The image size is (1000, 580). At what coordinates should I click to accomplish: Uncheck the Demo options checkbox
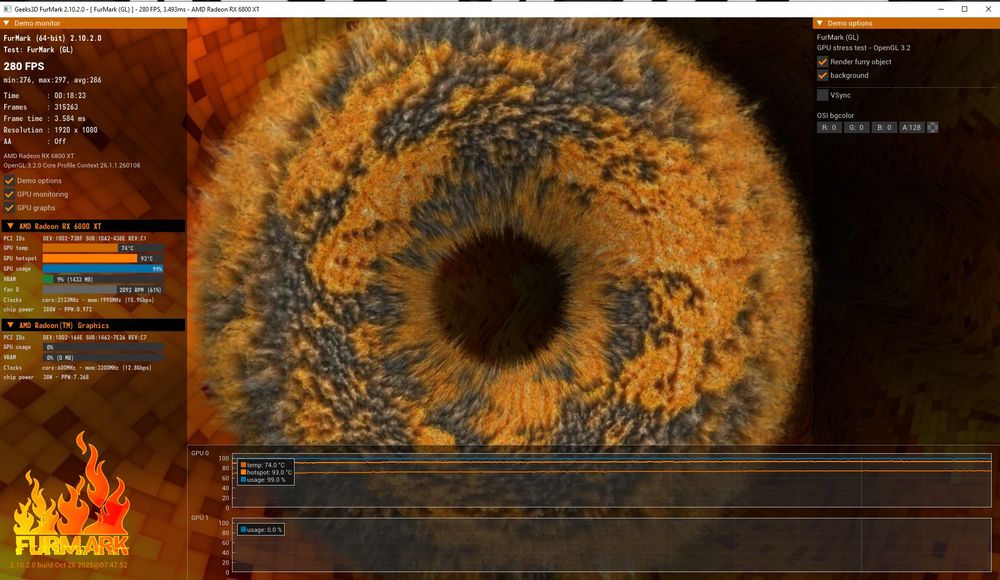click(x=9, y=181)
